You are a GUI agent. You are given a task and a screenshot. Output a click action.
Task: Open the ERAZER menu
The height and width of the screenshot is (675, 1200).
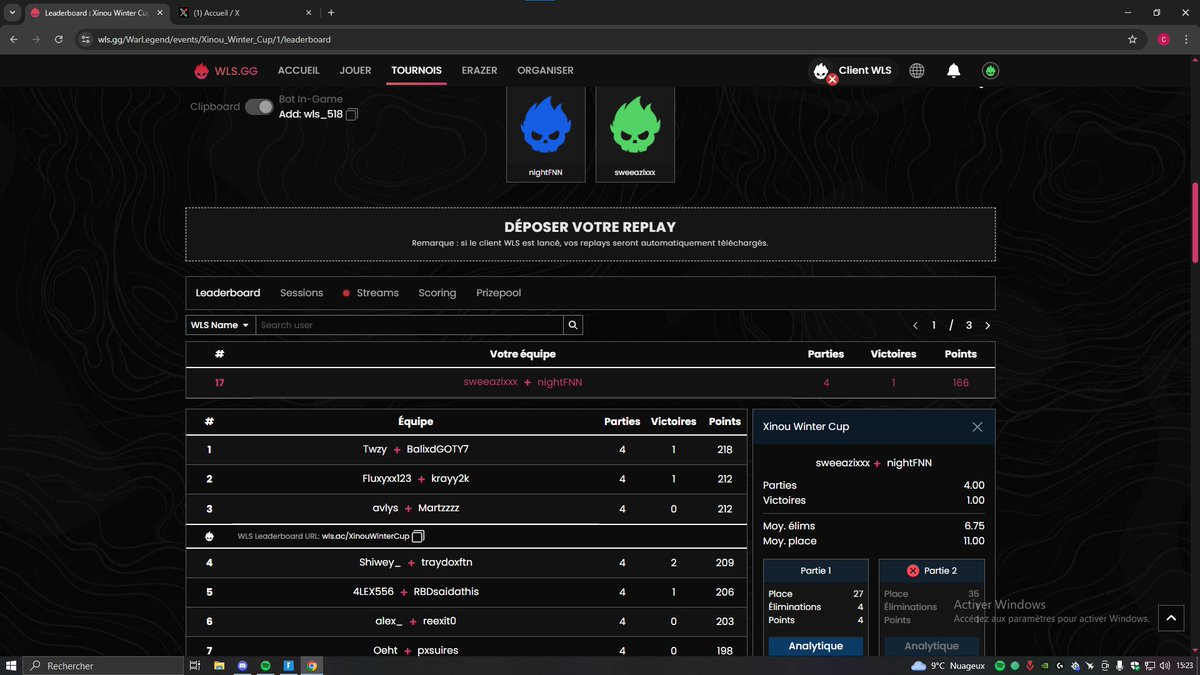pyautogui.click(x=479, y=71)
